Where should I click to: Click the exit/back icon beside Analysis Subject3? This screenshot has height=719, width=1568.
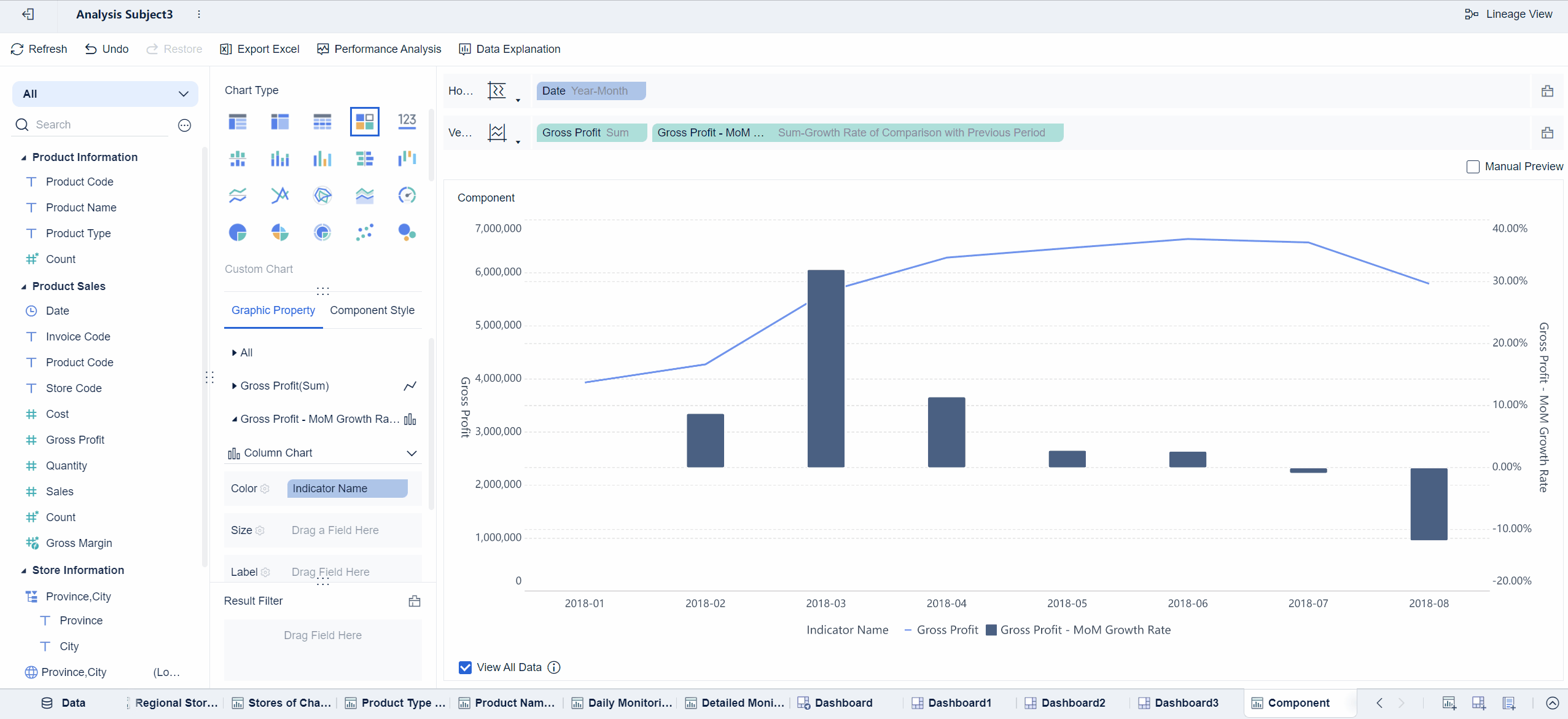point(28,14)
